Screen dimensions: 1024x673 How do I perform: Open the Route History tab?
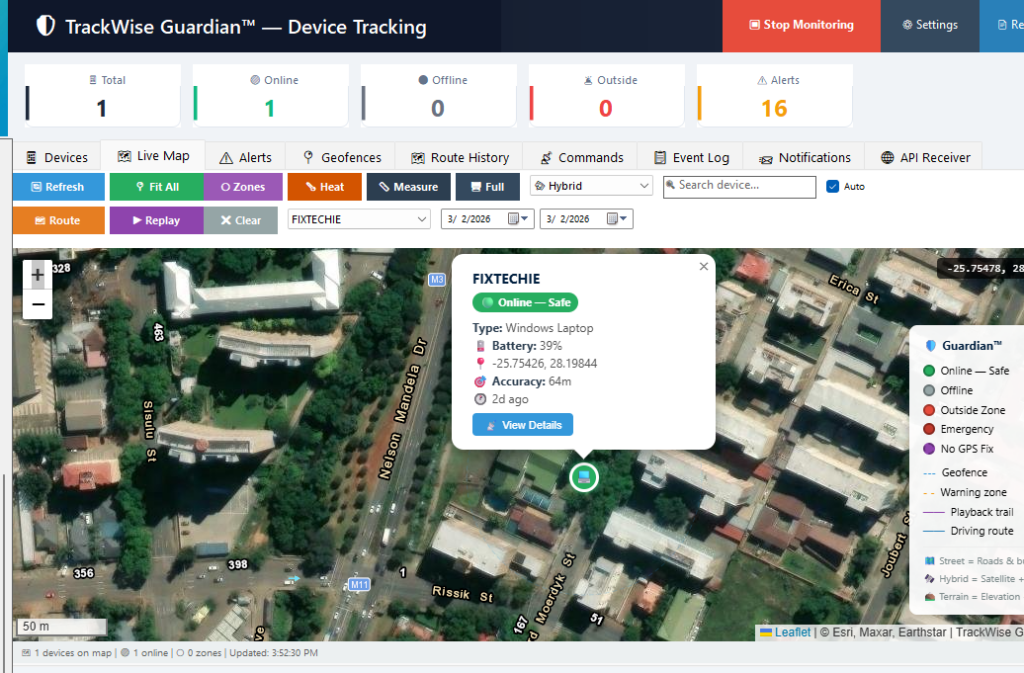click(460, 157)
